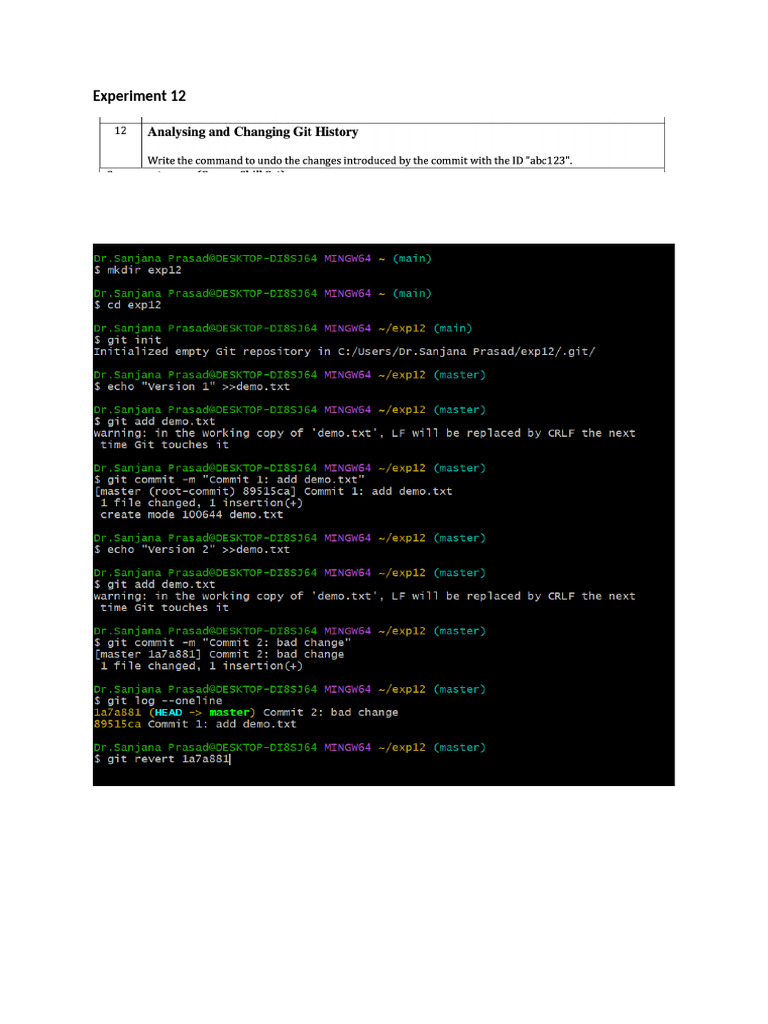Viewport: 768px width, 1024px height.
Task: Select the "(HEAD -> master)" log entry line
Action: 246,713
